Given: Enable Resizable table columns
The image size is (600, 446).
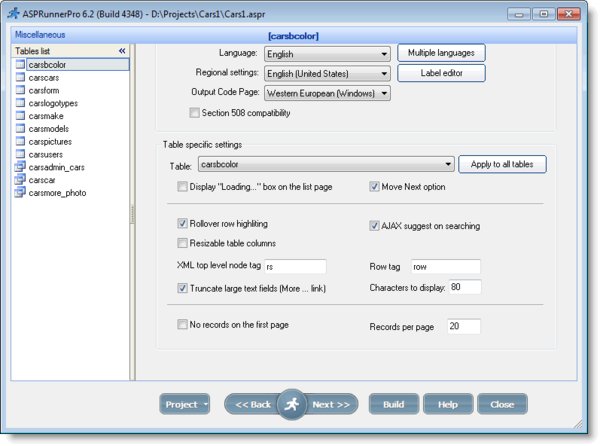Looking at the screenshot, I should (183, 243).
